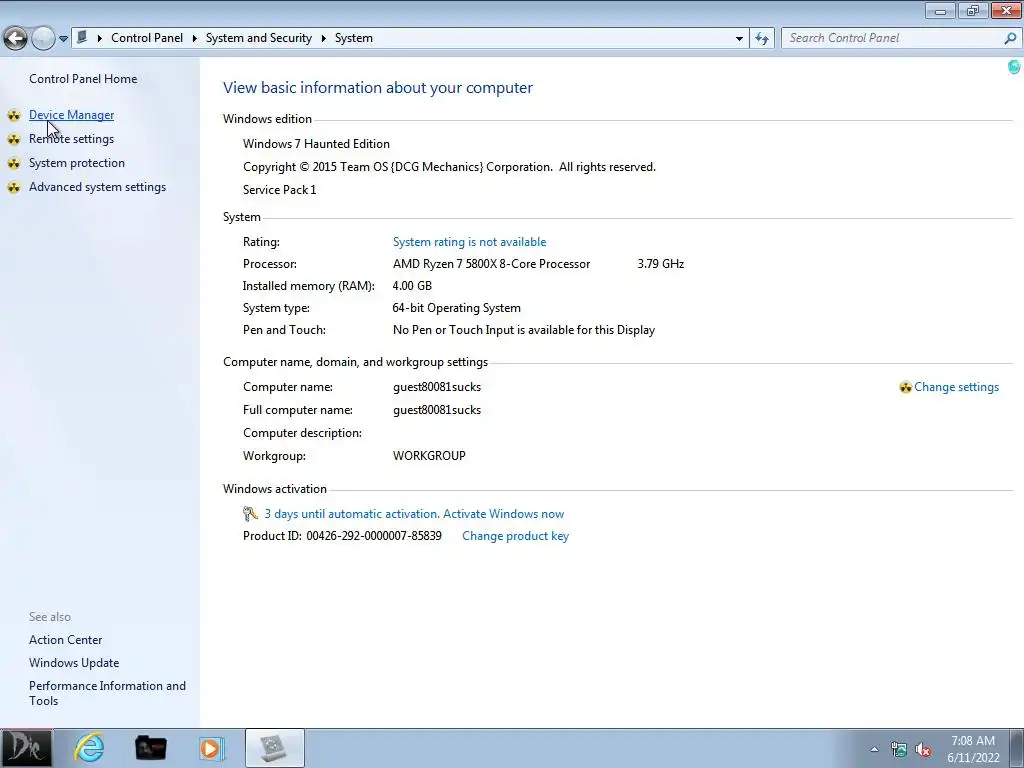This screenshot has height=768, width=1024.
Task: Select the processor name text
Action: (x=491, y=264)
